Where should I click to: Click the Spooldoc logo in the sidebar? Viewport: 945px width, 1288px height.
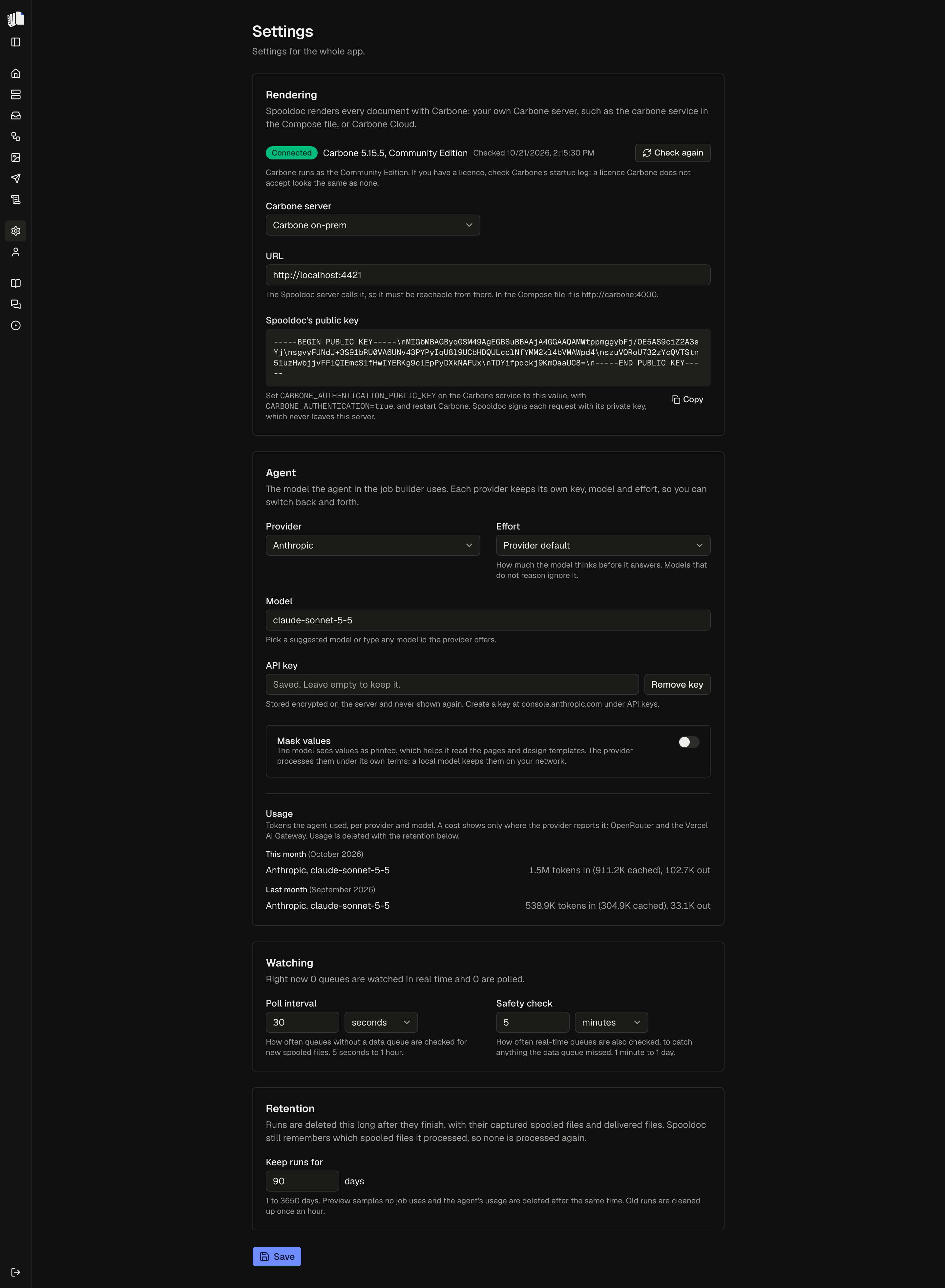pyautogui.click(x=15, y=19)
